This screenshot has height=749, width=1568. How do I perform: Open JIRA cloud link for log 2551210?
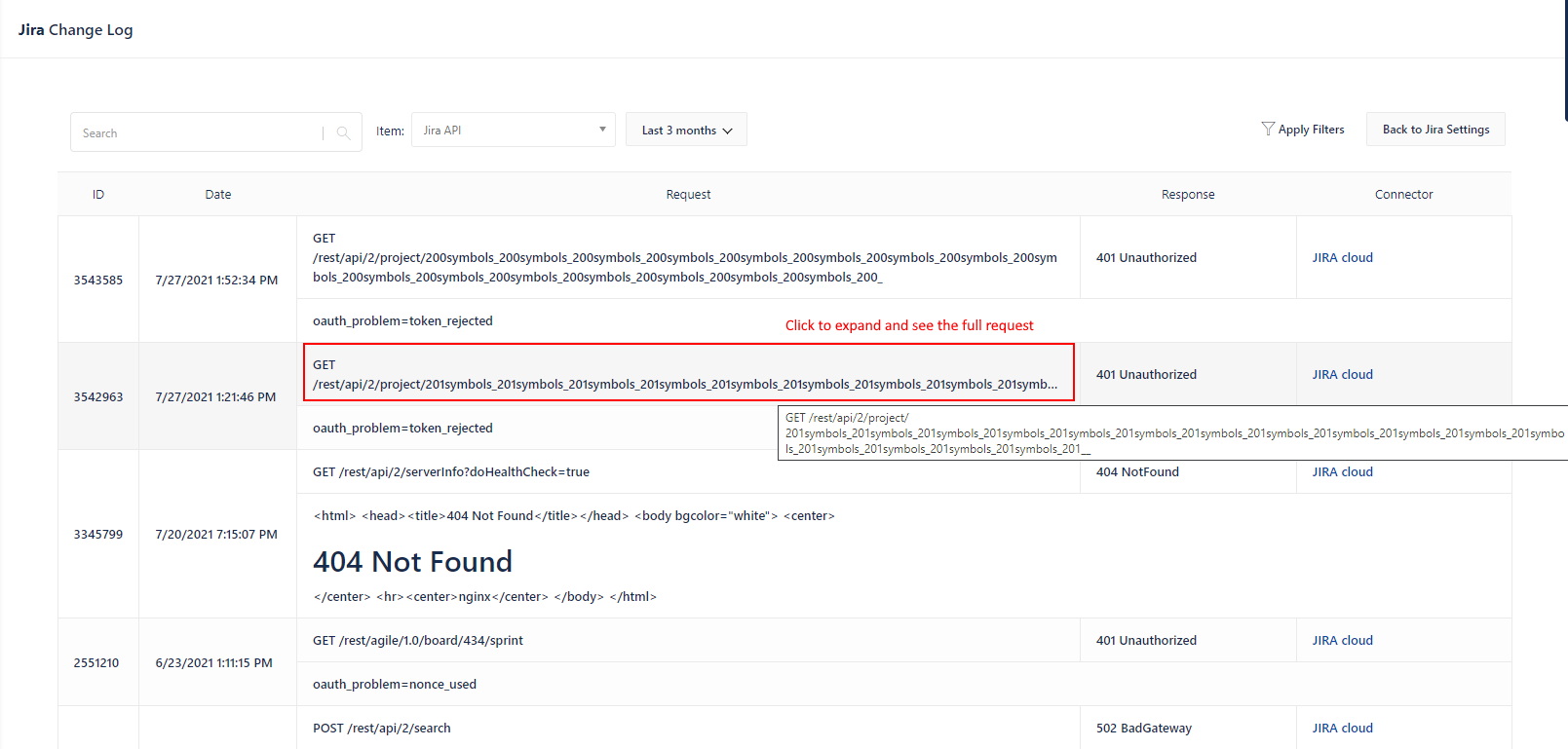(x=1342, y=640)
